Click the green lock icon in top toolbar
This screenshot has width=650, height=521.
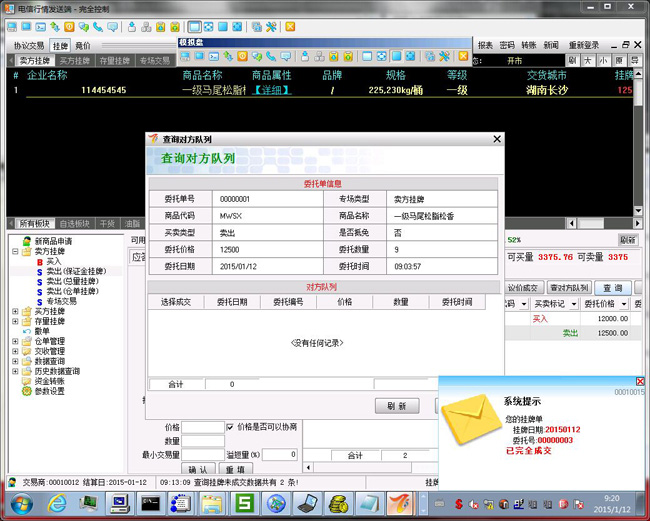175,27
